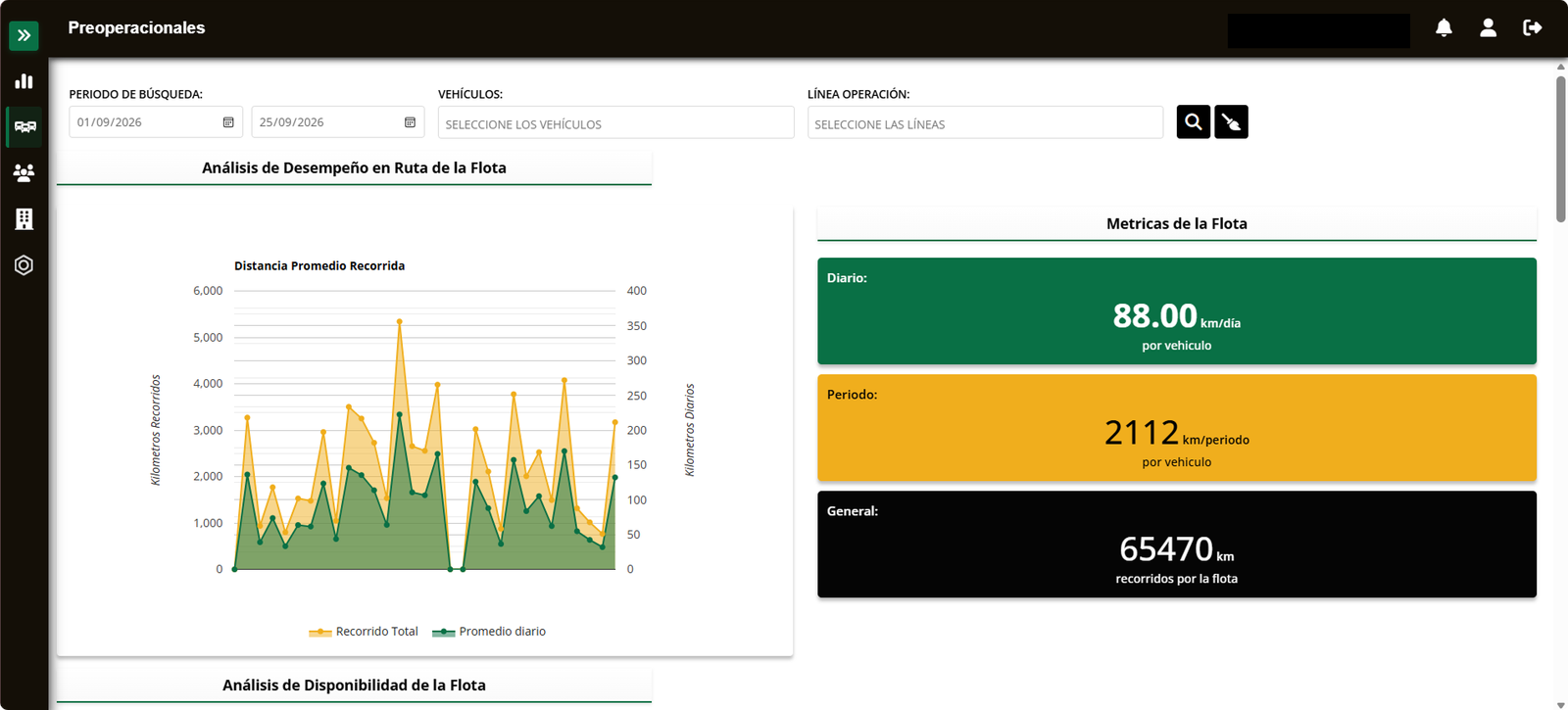Click the General 65470 km metric card
Image resolution: width=1568 pixels, height=710 pixels.
[1177, 544]
